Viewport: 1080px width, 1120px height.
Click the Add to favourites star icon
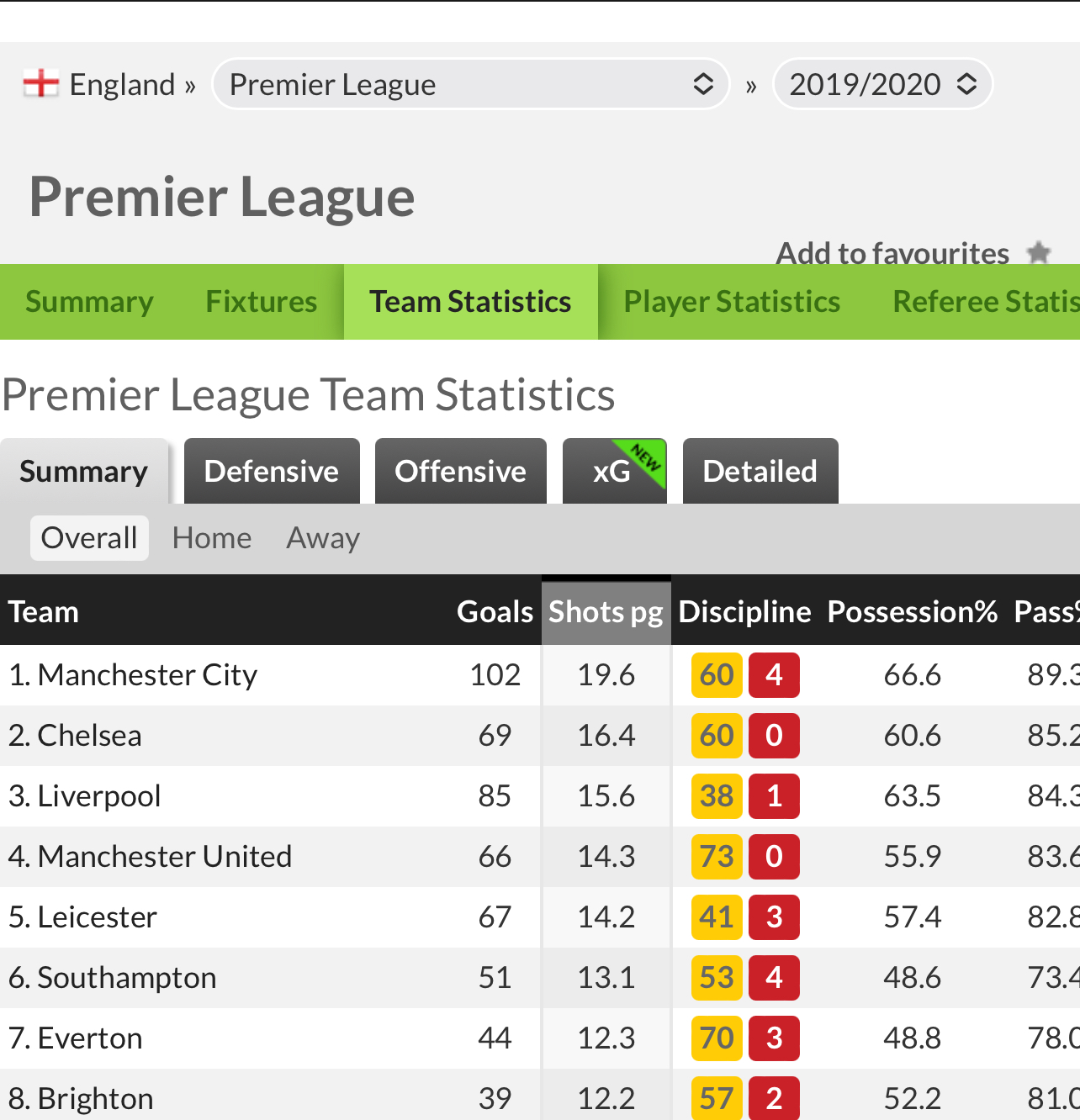[1040, 253]
